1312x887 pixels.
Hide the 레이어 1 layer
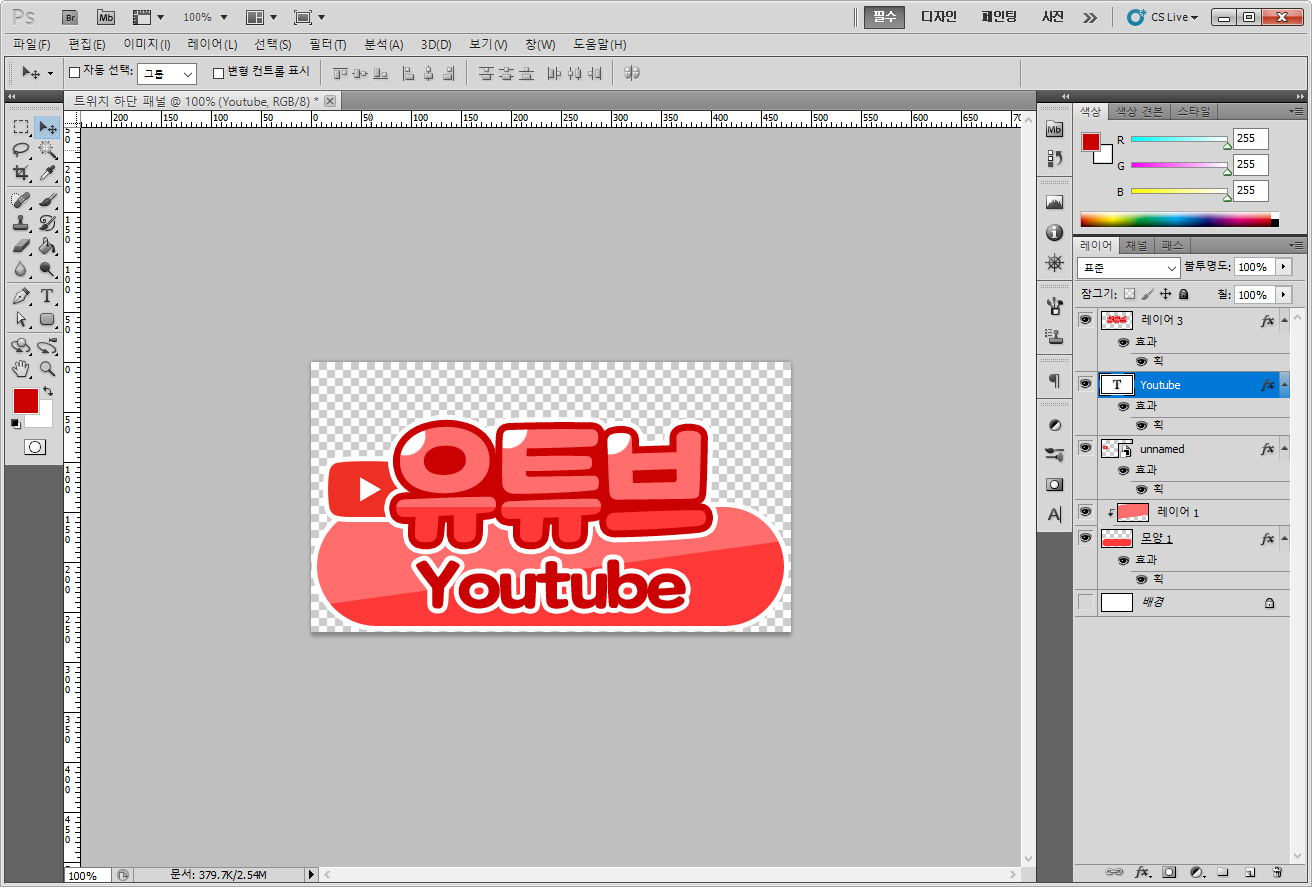1085,512
